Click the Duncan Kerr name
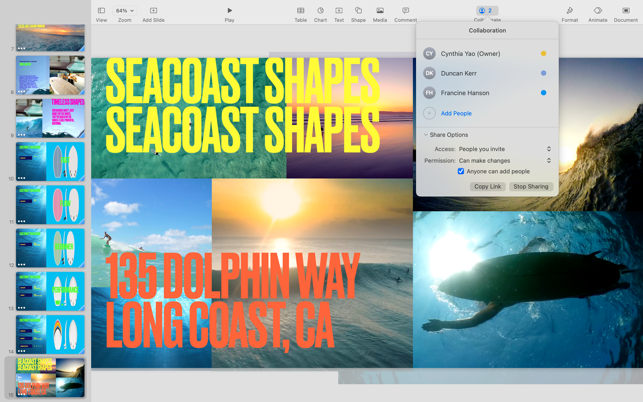Screen dimensions: 643x402 (458, 73)
